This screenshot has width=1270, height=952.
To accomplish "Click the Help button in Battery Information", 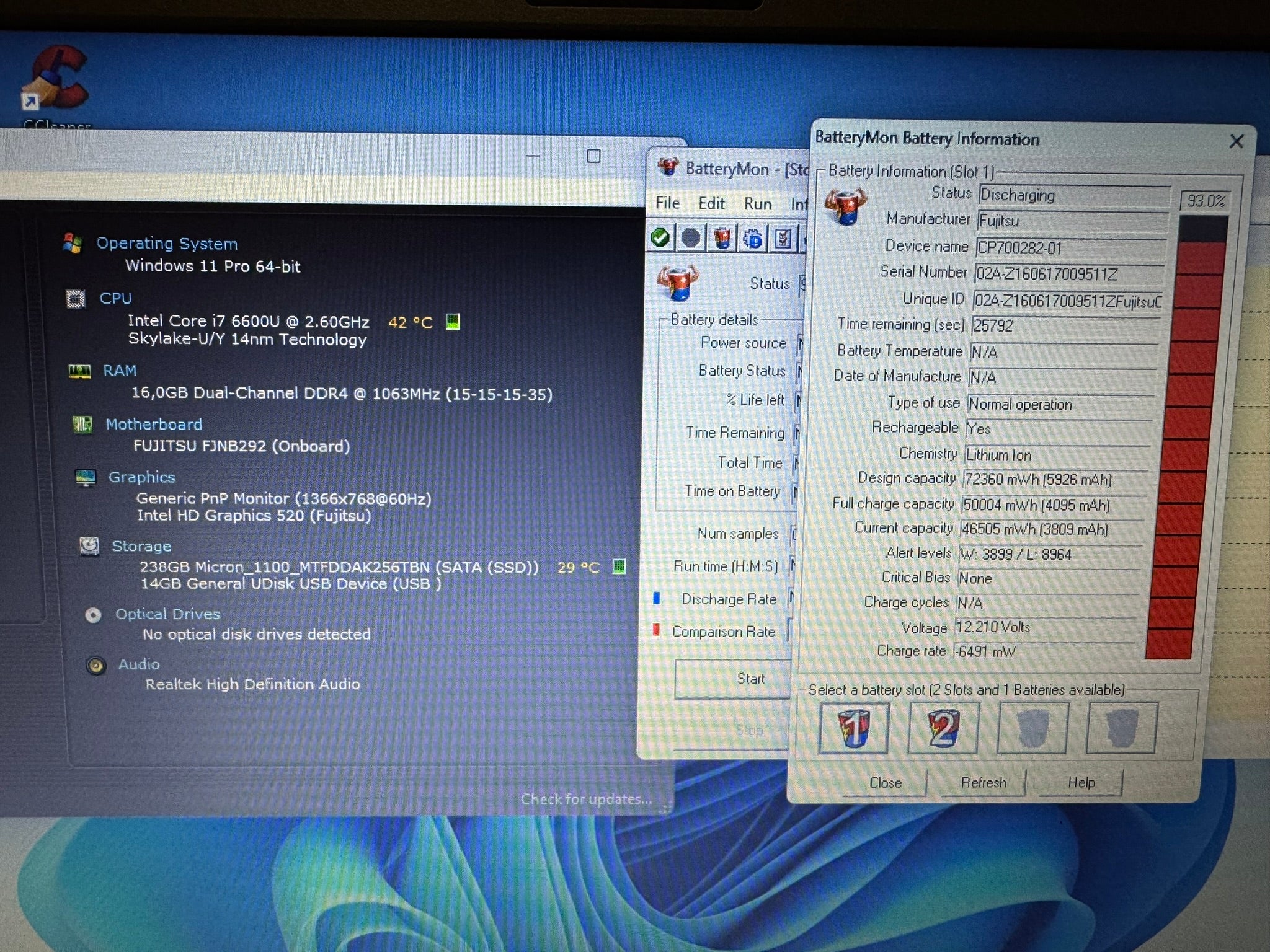I will [x=1081, y=783].
